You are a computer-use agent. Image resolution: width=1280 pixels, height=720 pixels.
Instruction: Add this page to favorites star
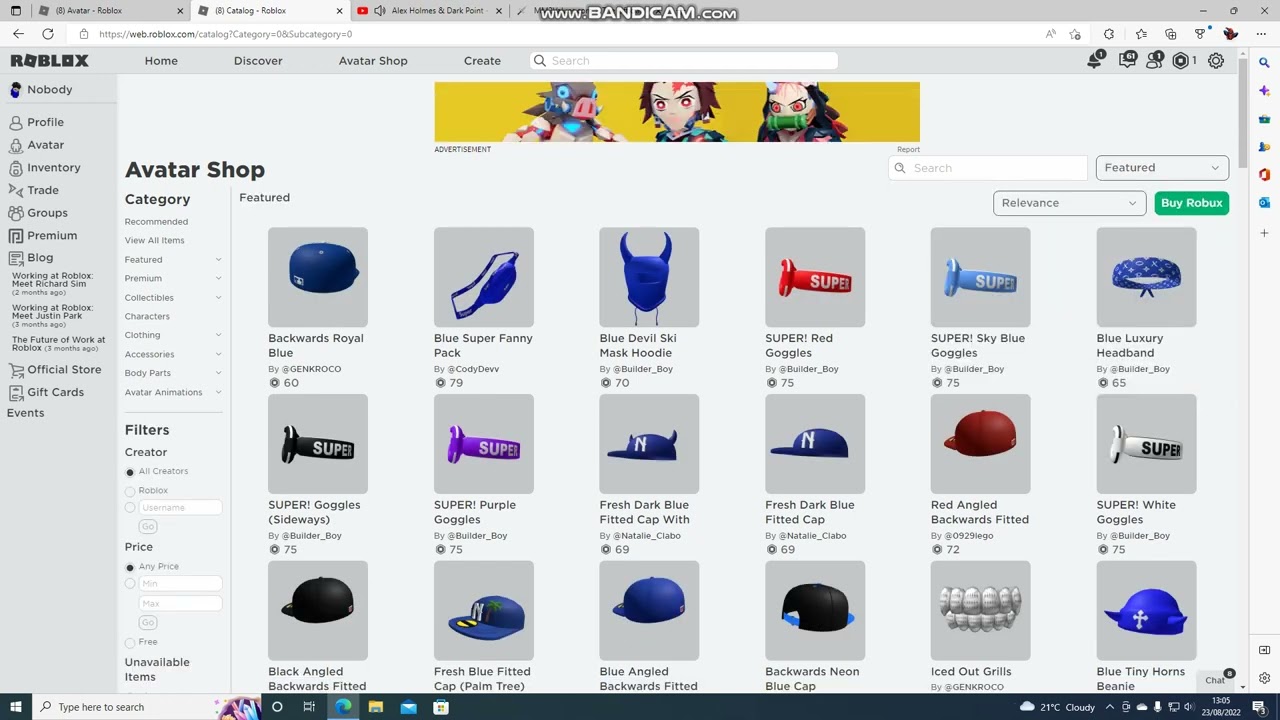[x=1075, y=34]
